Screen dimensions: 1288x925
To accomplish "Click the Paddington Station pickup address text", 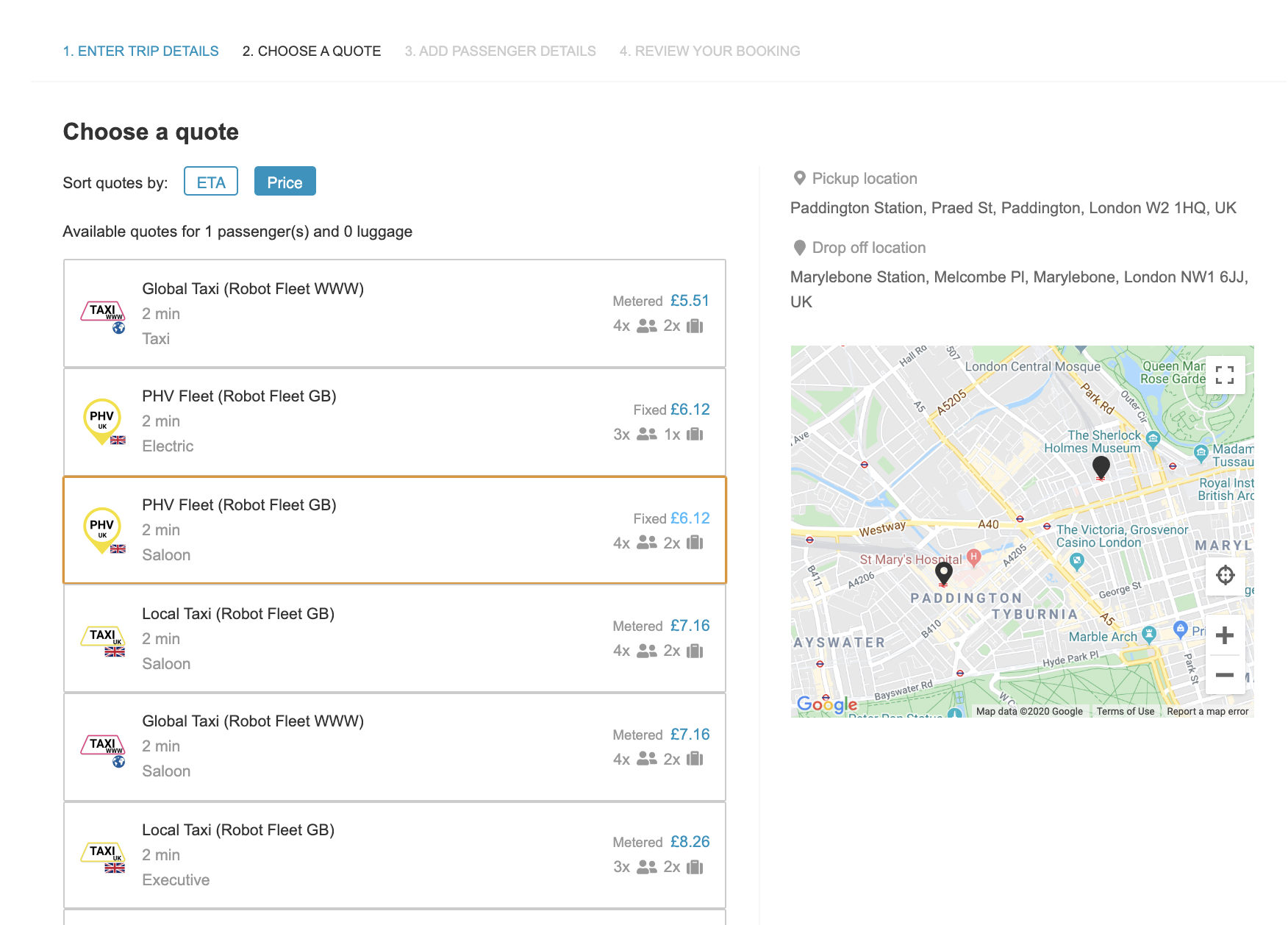I will (x=1013, y=208).
